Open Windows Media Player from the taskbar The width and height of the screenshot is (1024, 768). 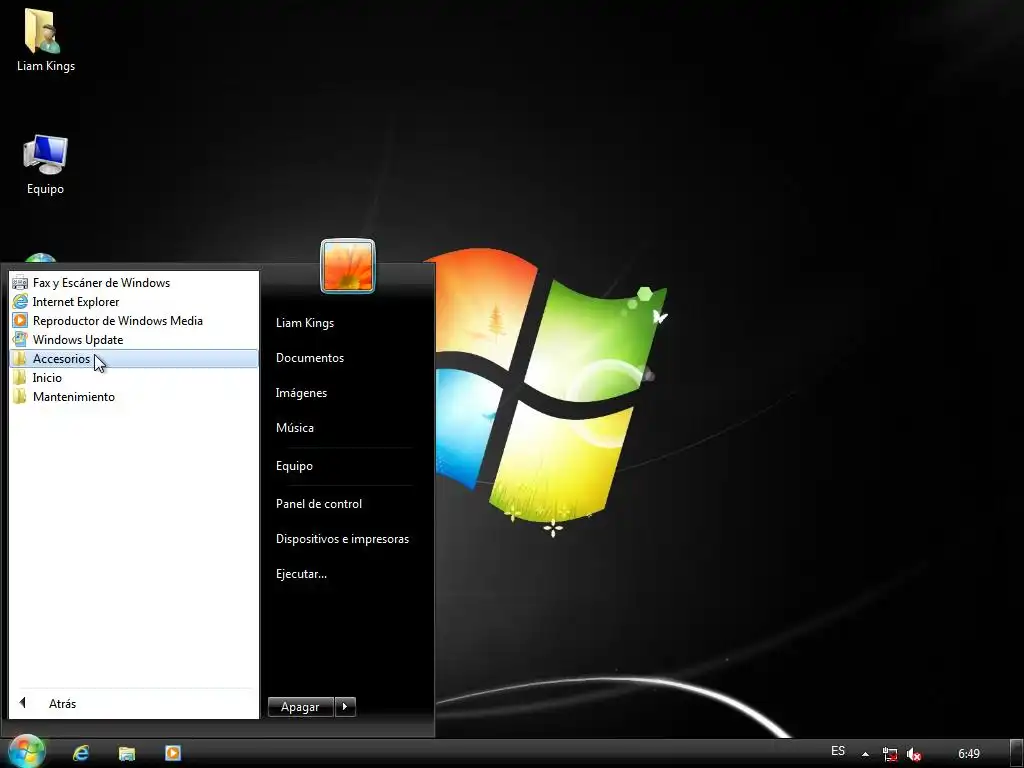pyautogui.click(x=172, y=753)
